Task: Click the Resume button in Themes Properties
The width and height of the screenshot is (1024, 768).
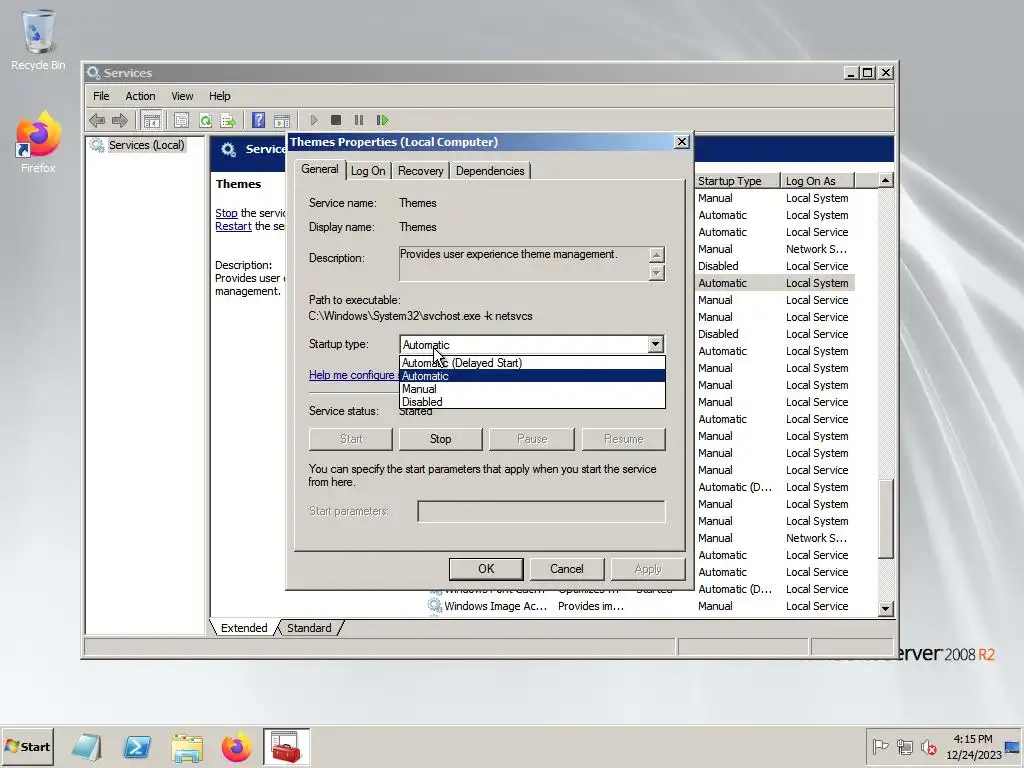Action: point(624,439)
